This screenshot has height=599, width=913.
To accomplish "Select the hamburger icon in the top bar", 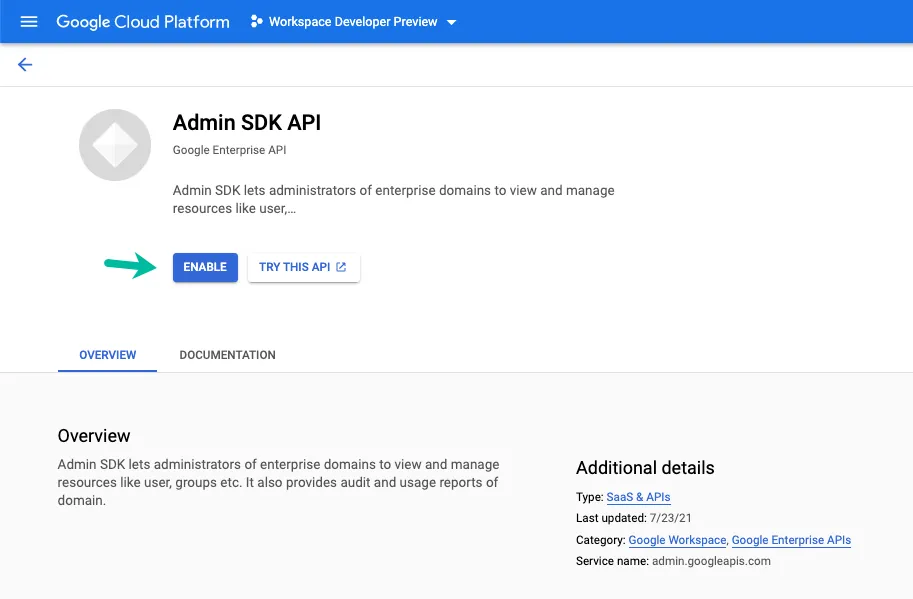I will pos(28,21).
